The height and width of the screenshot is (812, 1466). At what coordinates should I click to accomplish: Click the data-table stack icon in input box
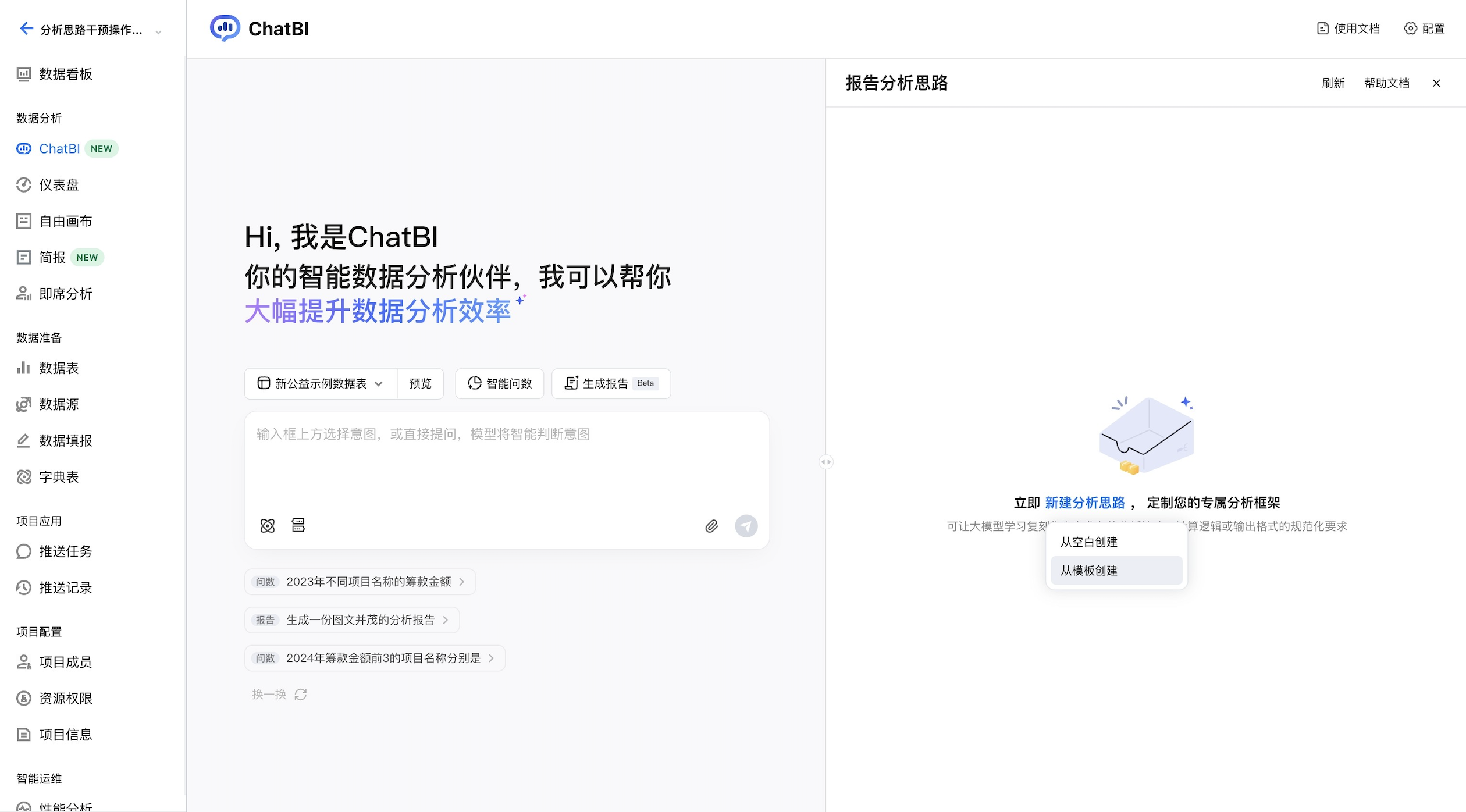[298, 526]
